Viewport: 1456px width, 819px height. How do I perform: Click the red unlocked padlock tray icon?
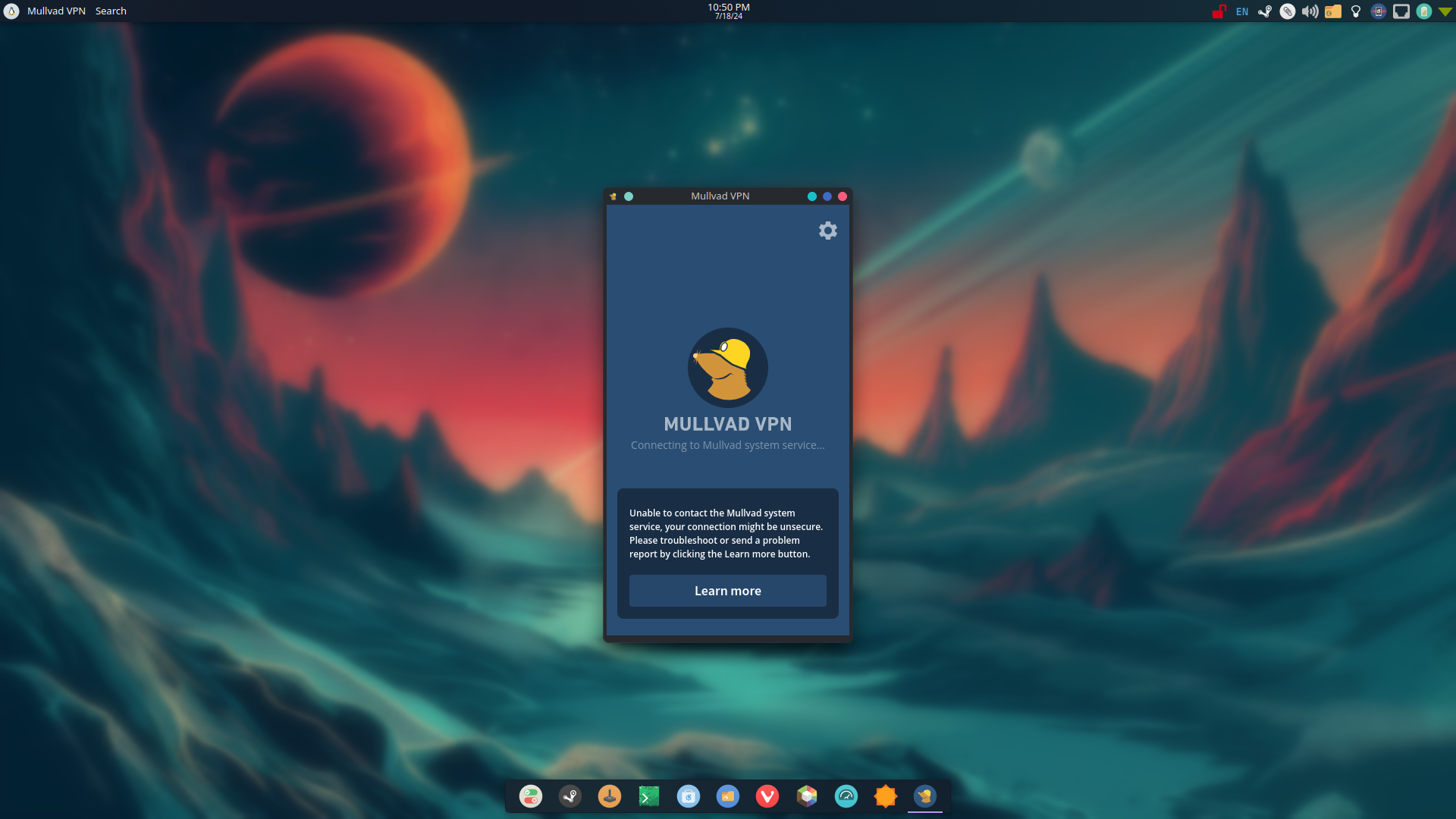[1219, 11]
